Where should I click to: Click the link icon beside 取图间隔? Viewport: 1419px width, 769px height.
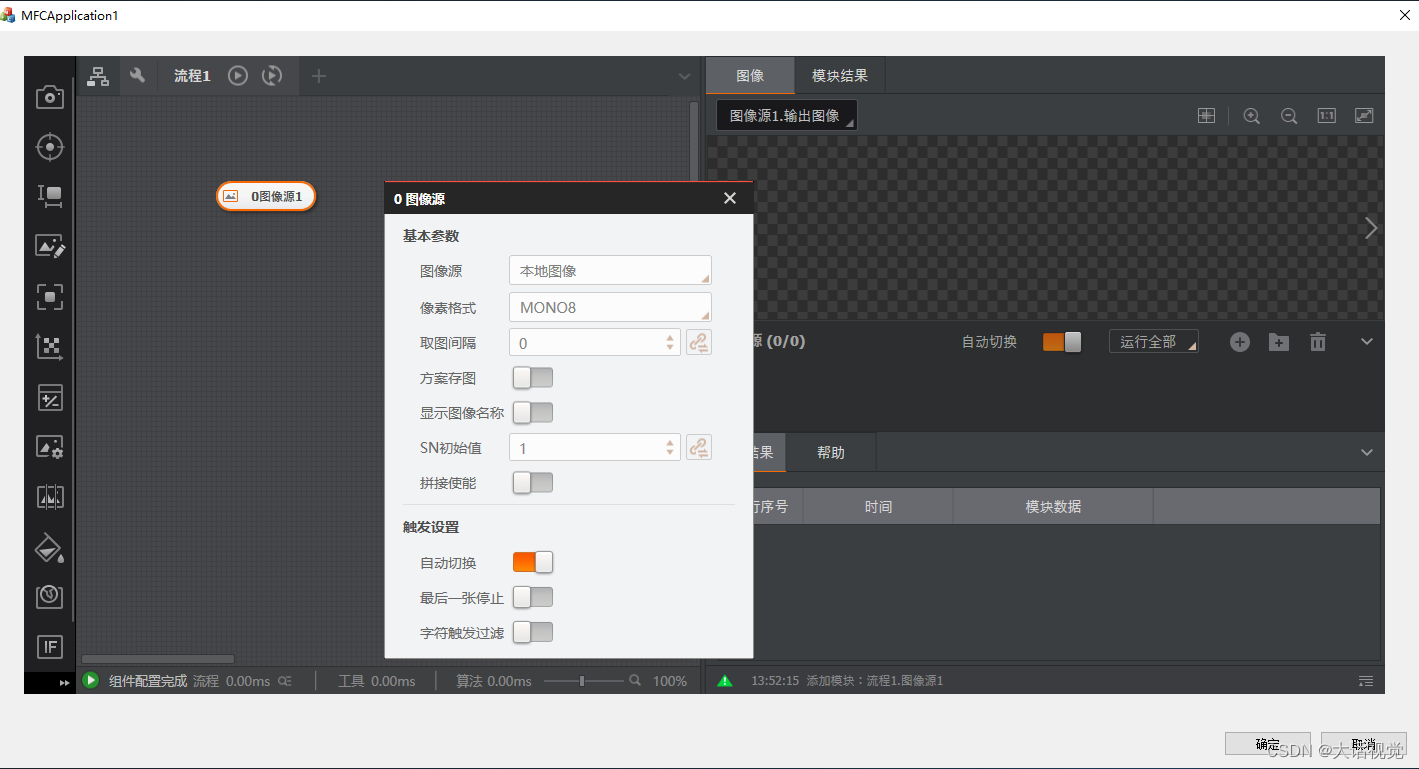[x=699, y=343]
